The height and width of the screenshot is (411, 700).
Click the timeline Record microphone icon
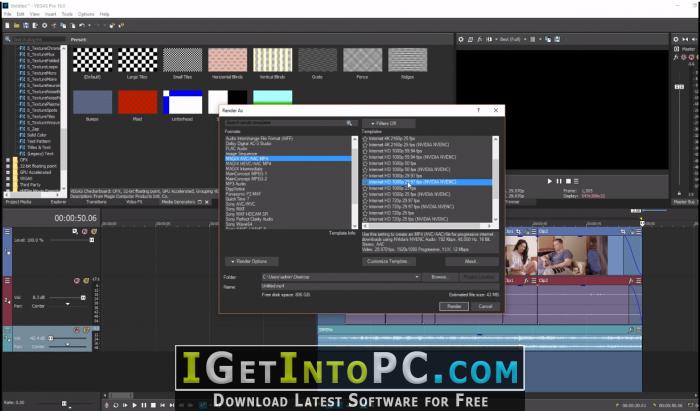pos(106,405)
